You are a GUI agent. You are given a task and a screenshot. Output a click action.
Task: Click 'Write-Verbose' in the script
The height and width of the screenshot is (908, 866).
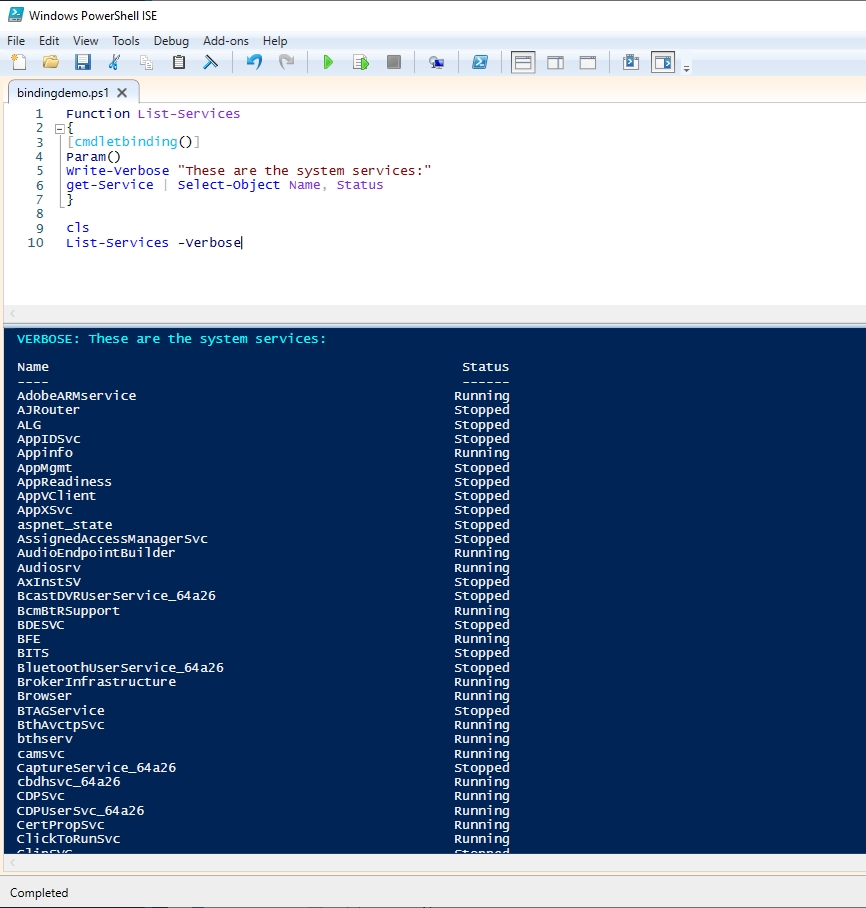tap(118, 171)
